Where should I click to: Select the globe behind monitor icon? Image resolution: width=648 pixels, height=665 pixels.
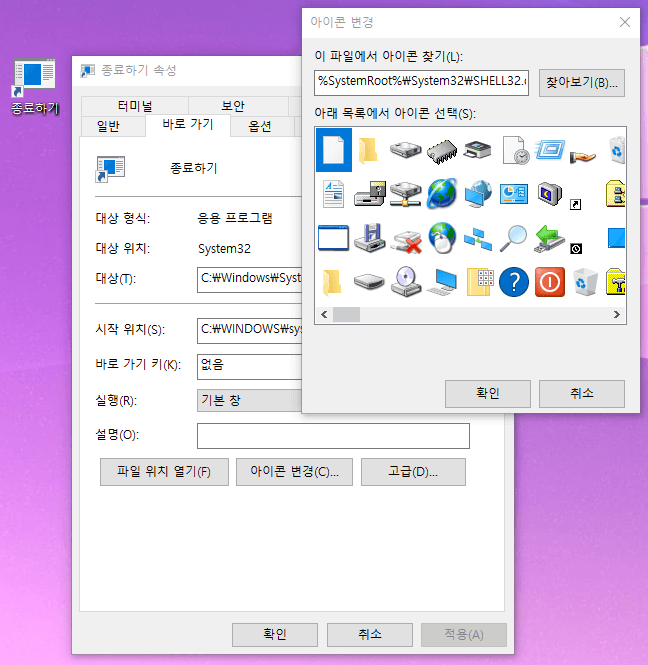tap(478, 194)
